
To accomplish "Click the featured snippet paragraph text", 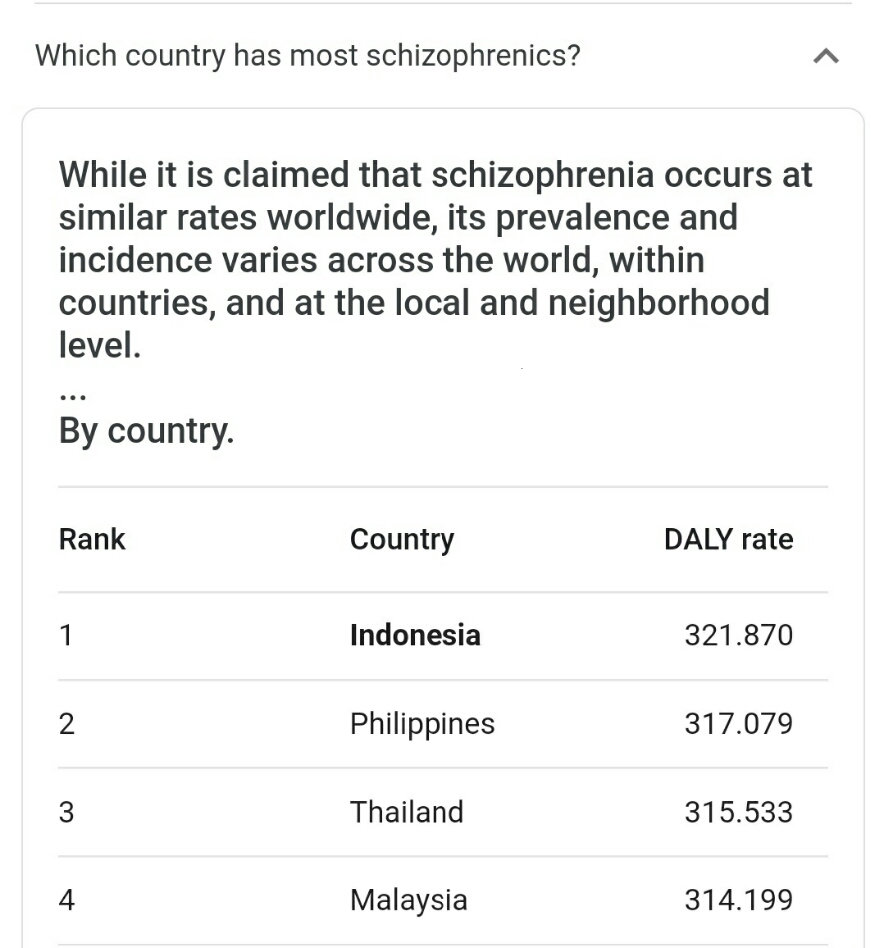I will point(435,260).
